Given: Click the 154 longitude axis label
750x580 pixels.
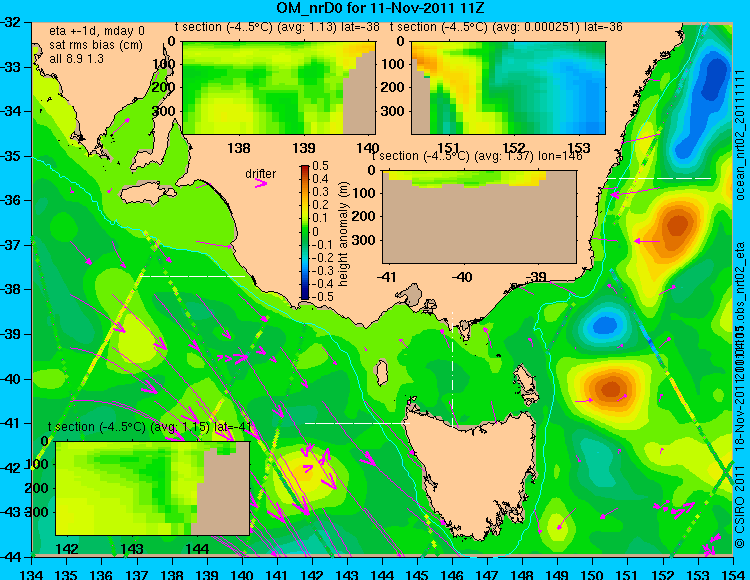Looking at the screenshot, I should click(732, 573).
